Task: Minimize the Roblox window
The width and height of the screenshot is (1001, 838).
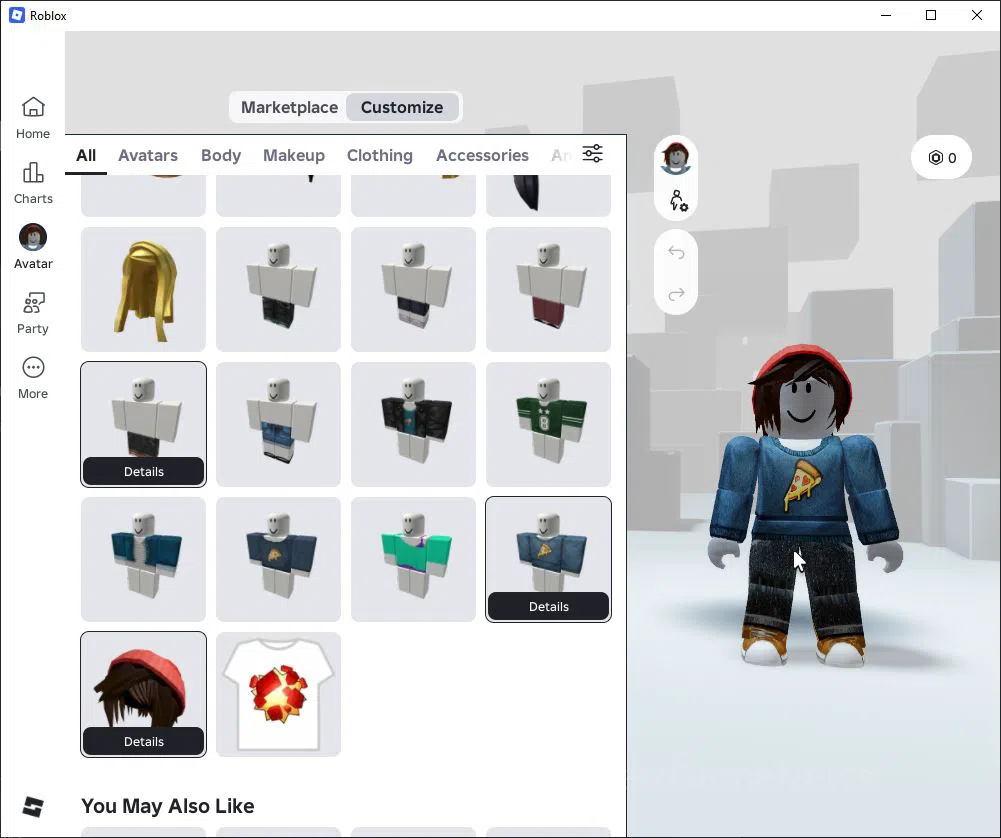Action: pos(885,15)
